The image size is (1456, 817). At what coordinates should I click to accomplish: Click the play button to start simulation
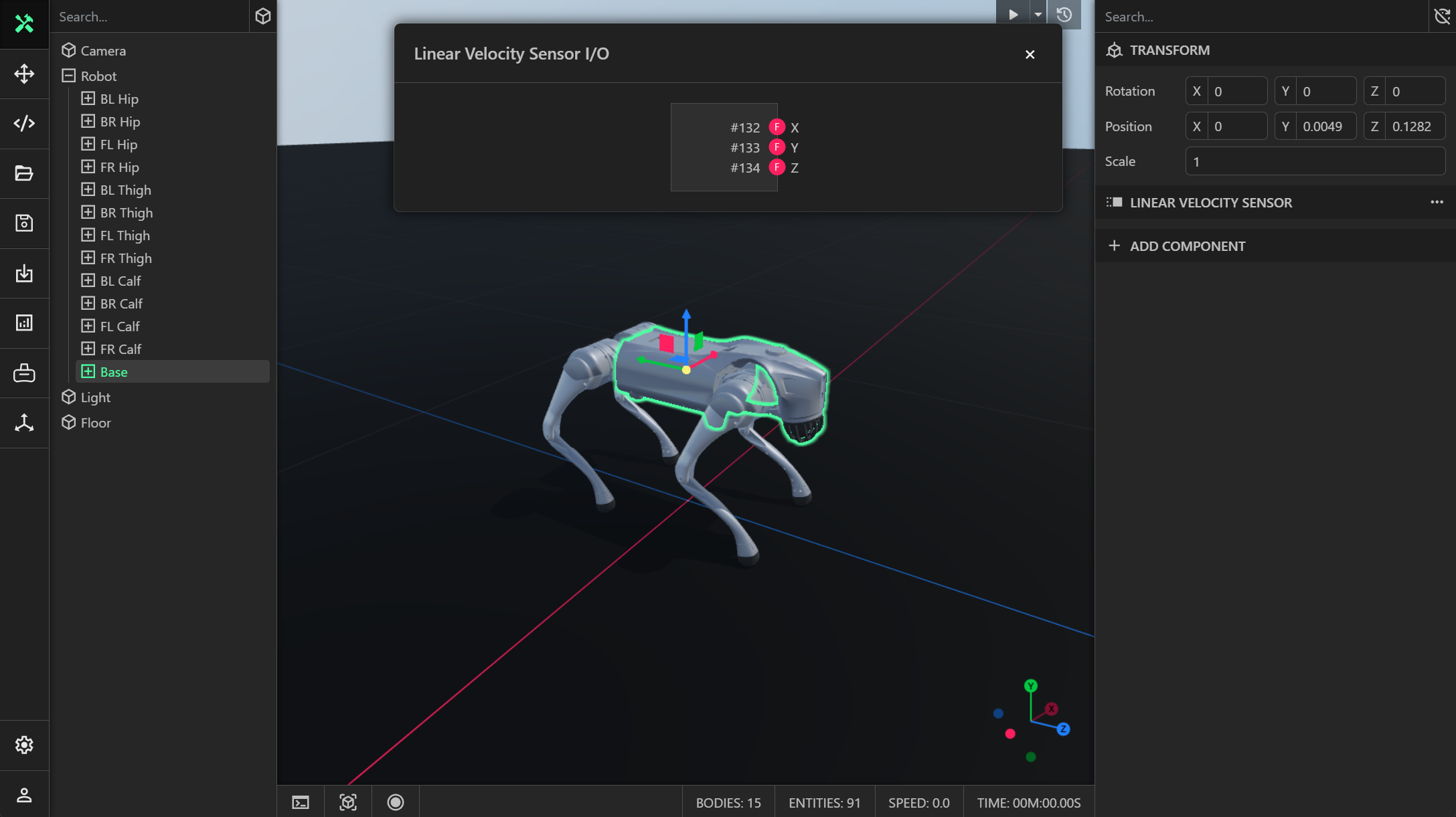[x=1012, y=14]
